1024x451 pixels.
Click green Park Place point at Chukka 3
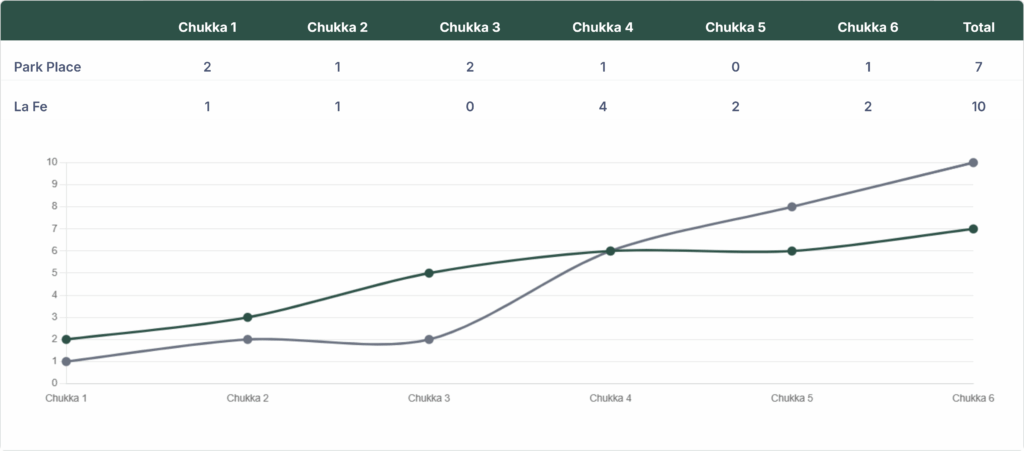429,273
